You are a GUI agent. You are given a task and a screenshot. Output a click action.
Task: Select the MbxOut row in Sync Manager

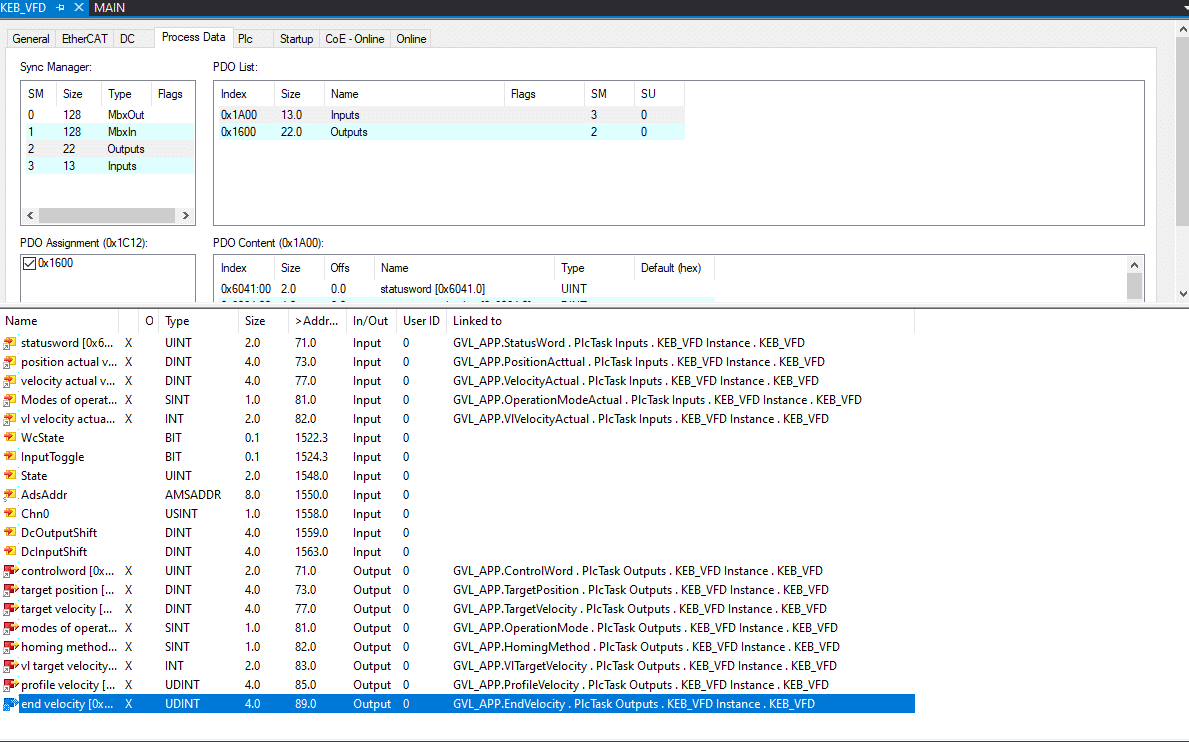tap(108, 115)
